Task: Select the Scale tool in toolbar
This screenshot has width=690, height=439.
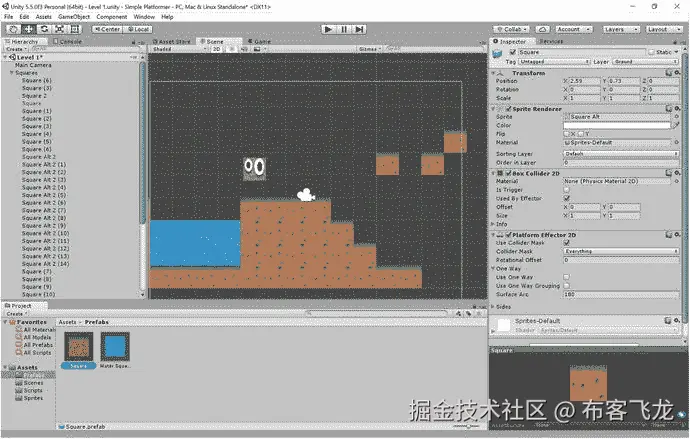Action: point(59,29)
